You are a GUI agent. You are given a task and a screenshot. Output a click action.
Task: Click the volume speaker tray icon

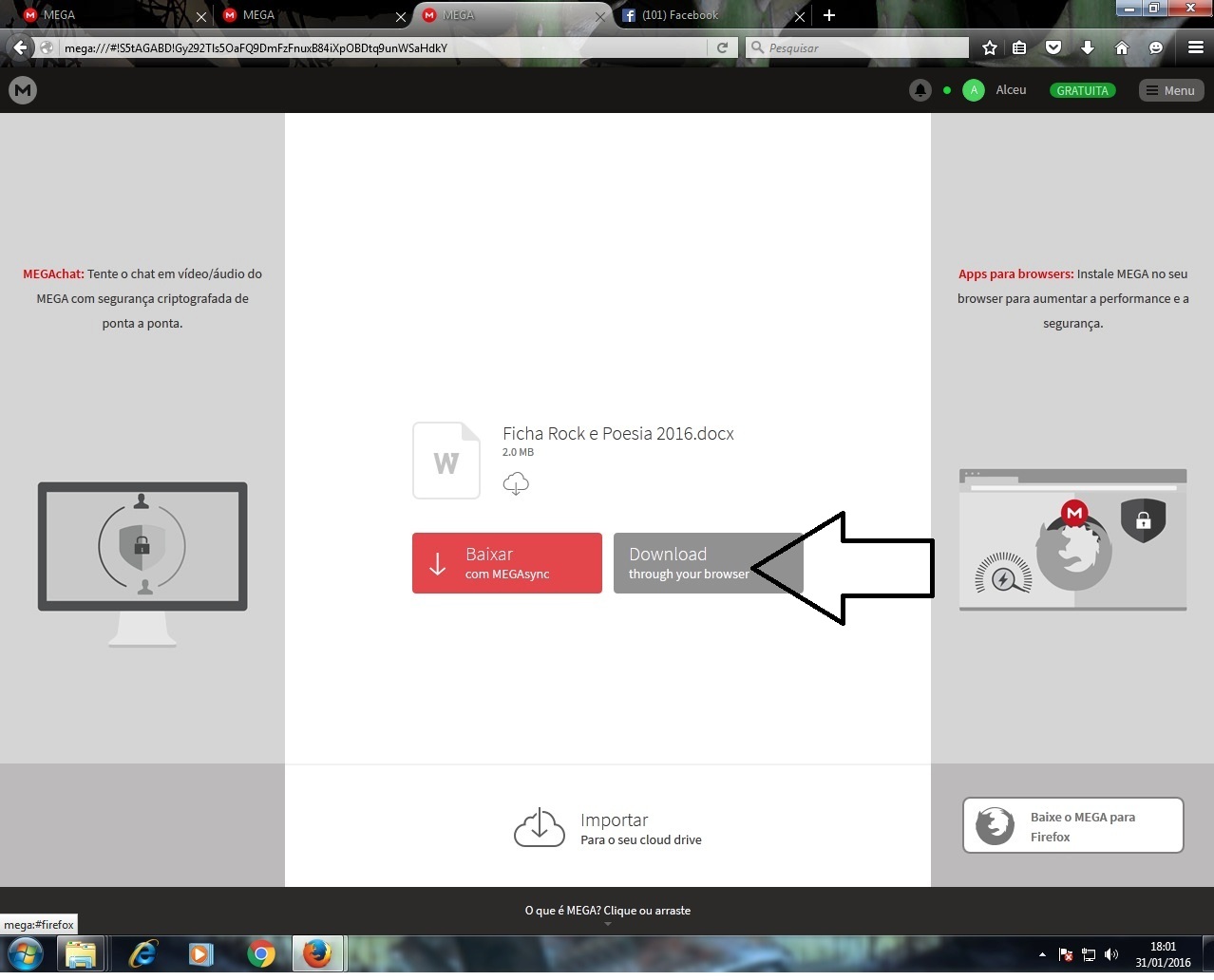[x=1111, y=954]
